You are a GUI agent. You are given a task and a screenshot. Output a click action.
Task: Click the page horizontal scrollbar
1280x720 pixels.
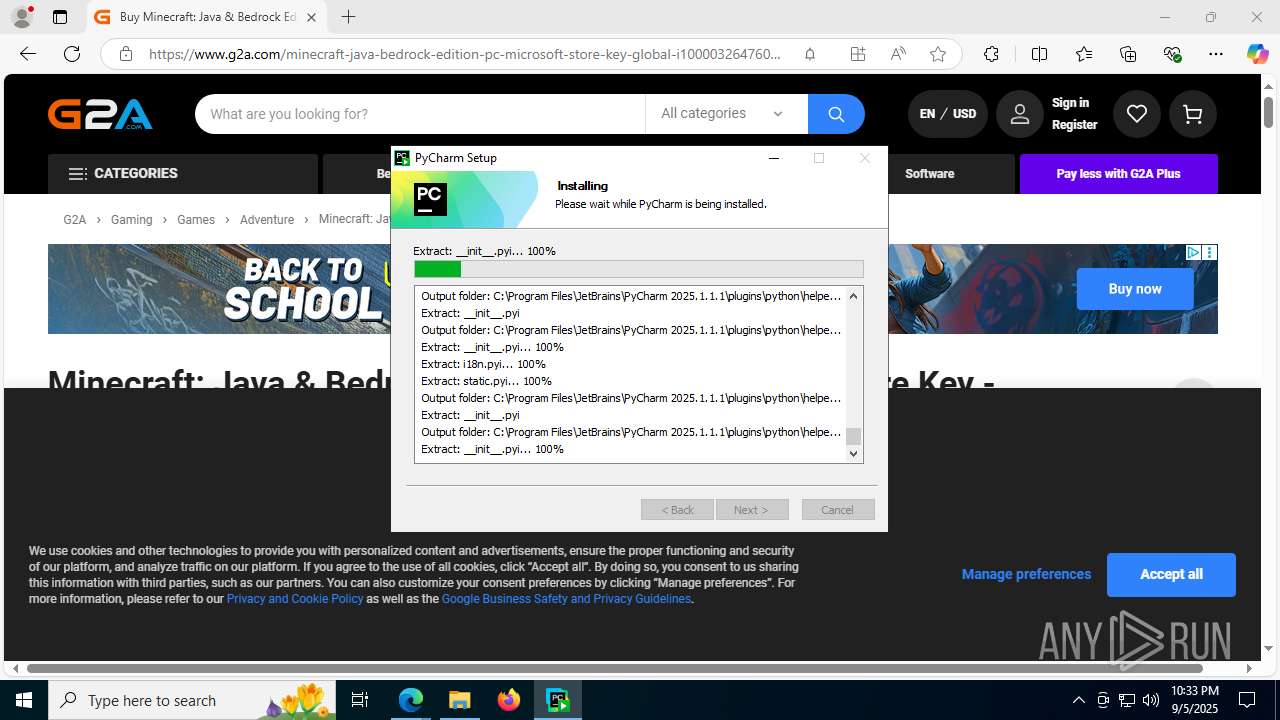pyautogui.click(x=614, y=668)
